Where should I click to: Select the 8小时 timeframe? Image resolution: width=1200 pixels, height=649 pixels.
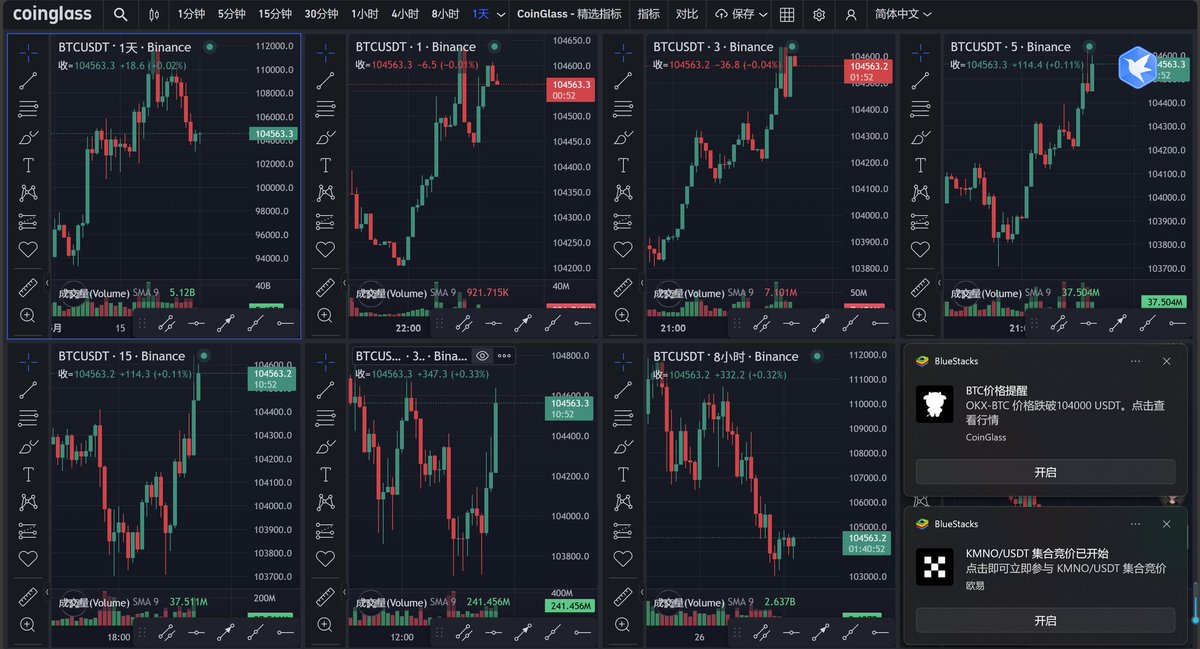[445, 15]
